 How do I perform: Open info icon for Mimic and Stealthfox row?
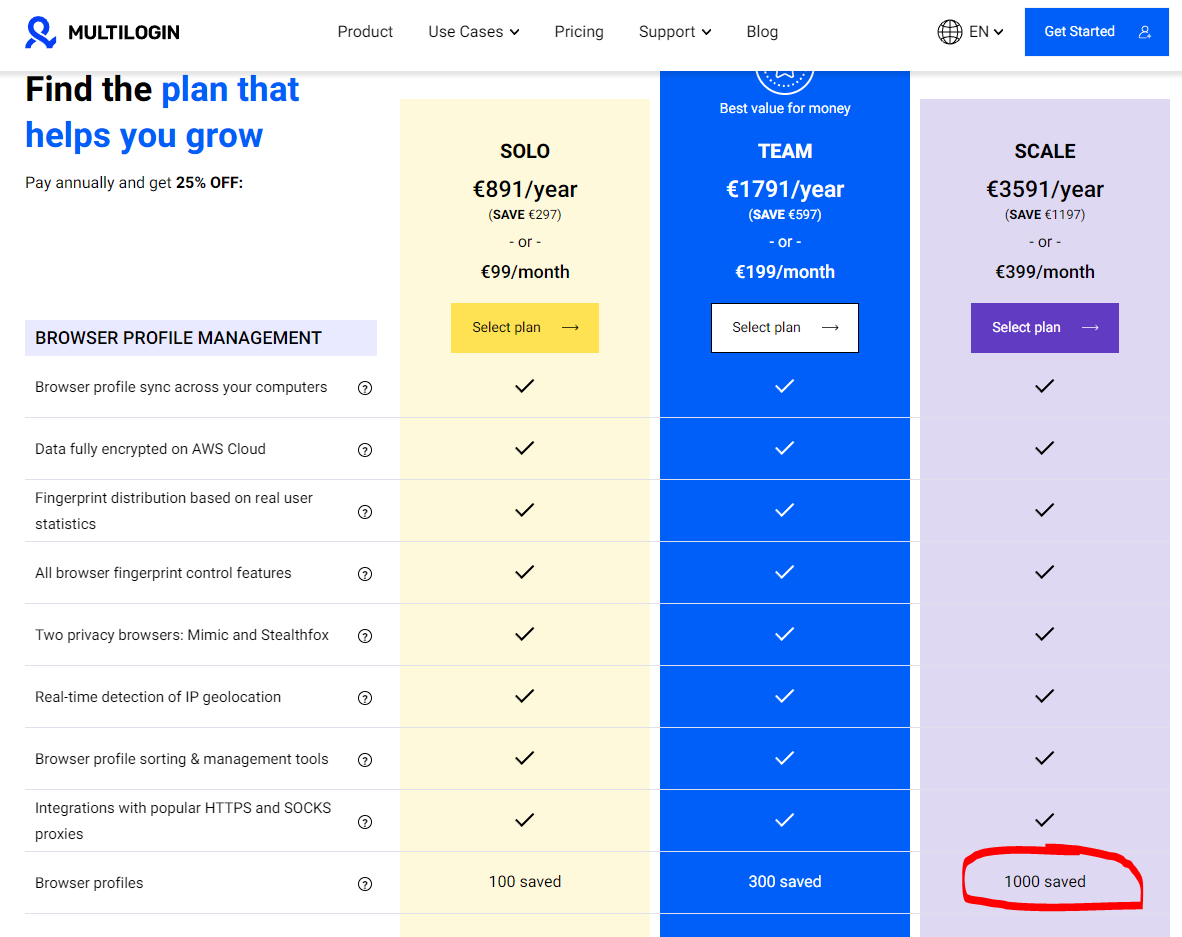(365, 635)
